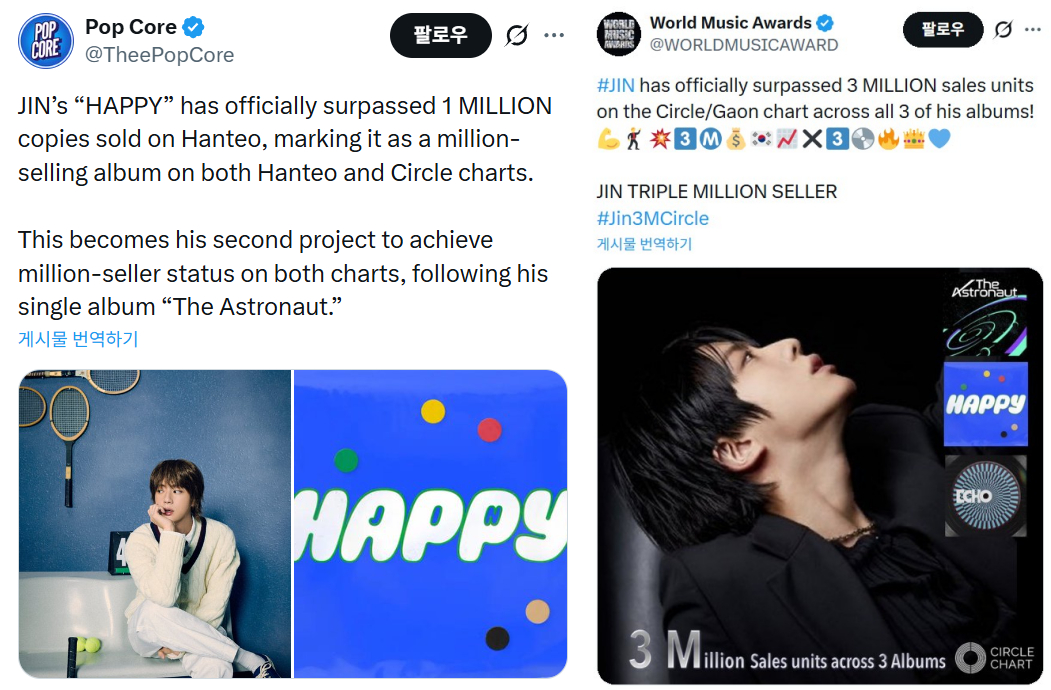1051x690 pixels.
Task: Open HAPPY album cover image
Action: click(430, 524)
